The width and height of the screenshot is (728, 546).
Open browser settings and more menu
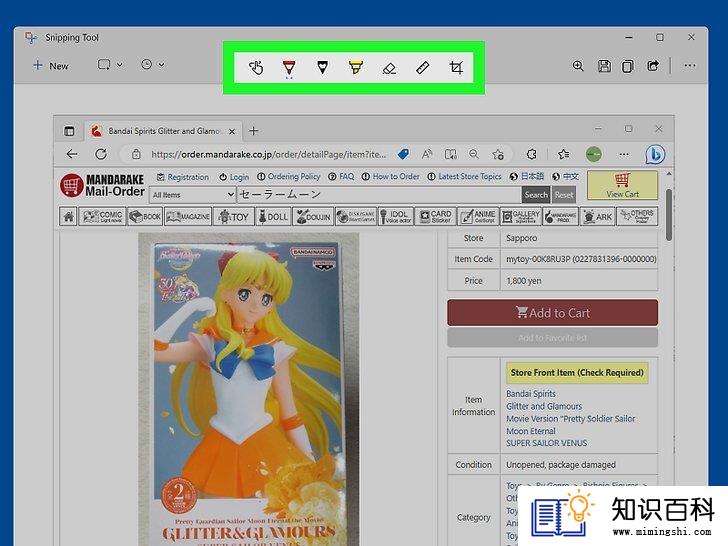(x=624, y=154)
